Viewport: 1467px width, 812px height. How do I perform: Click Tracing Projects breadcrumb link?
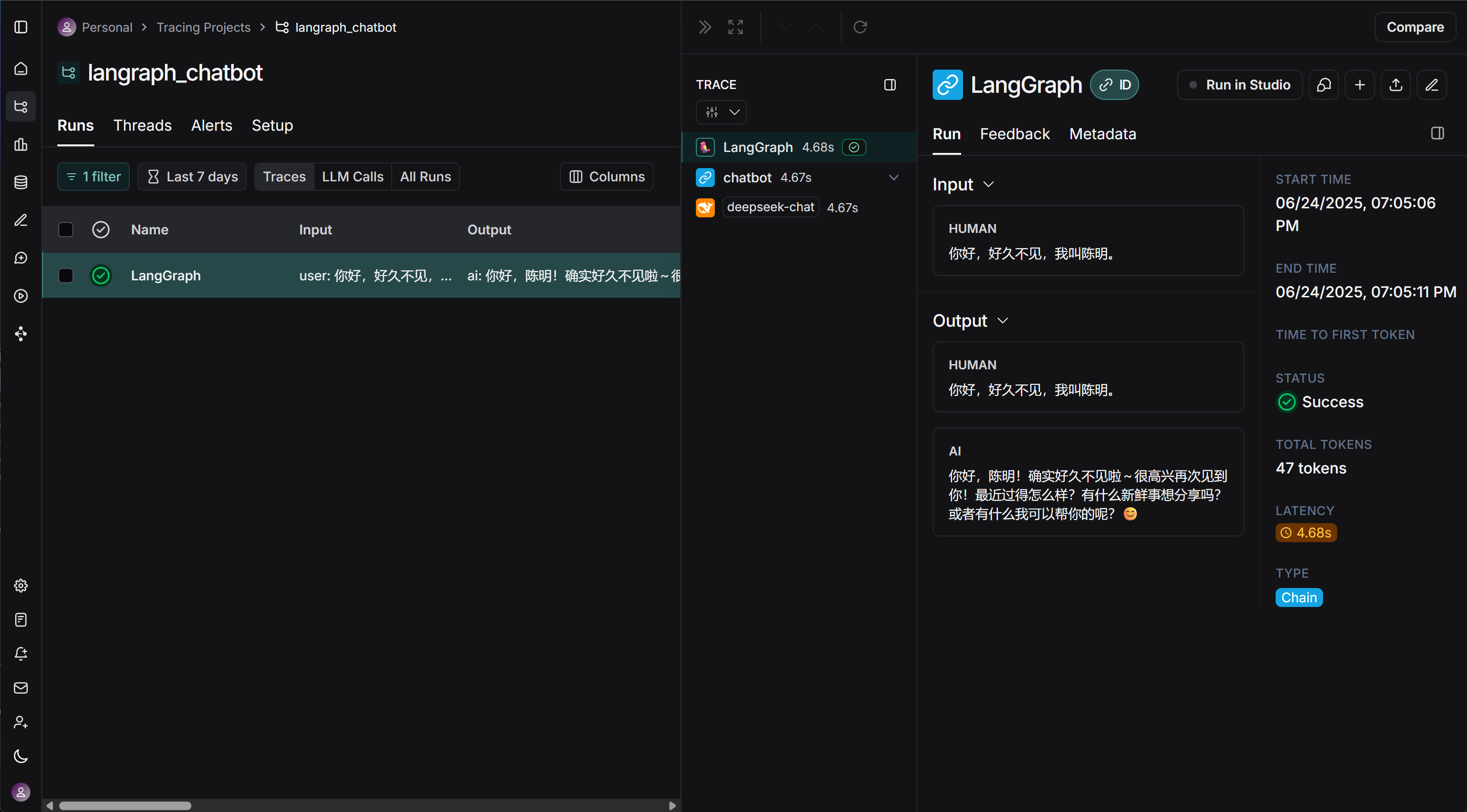point(203,27)
